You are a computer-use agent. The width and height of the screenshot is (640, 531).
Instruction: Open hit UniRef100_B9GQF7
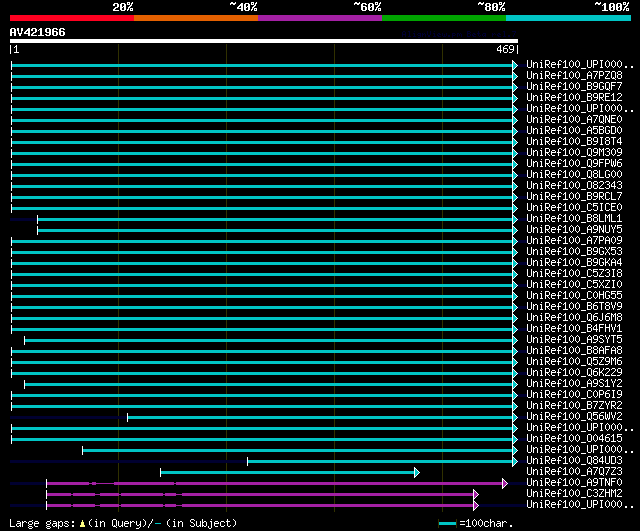(574, 87)
